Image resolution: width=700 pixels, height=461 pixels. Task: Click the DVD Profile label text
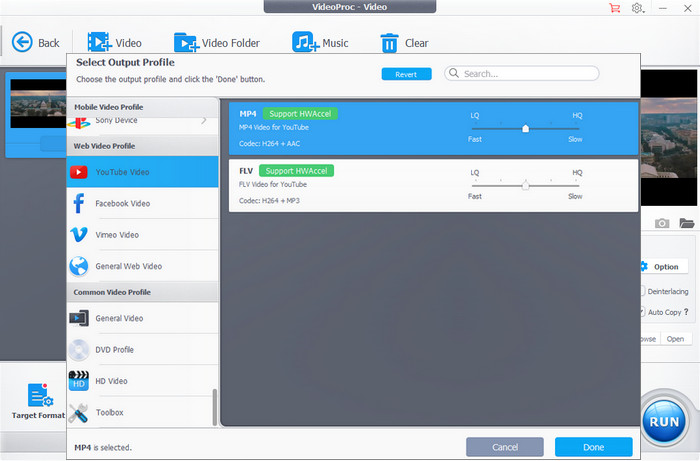pos(114,349)
